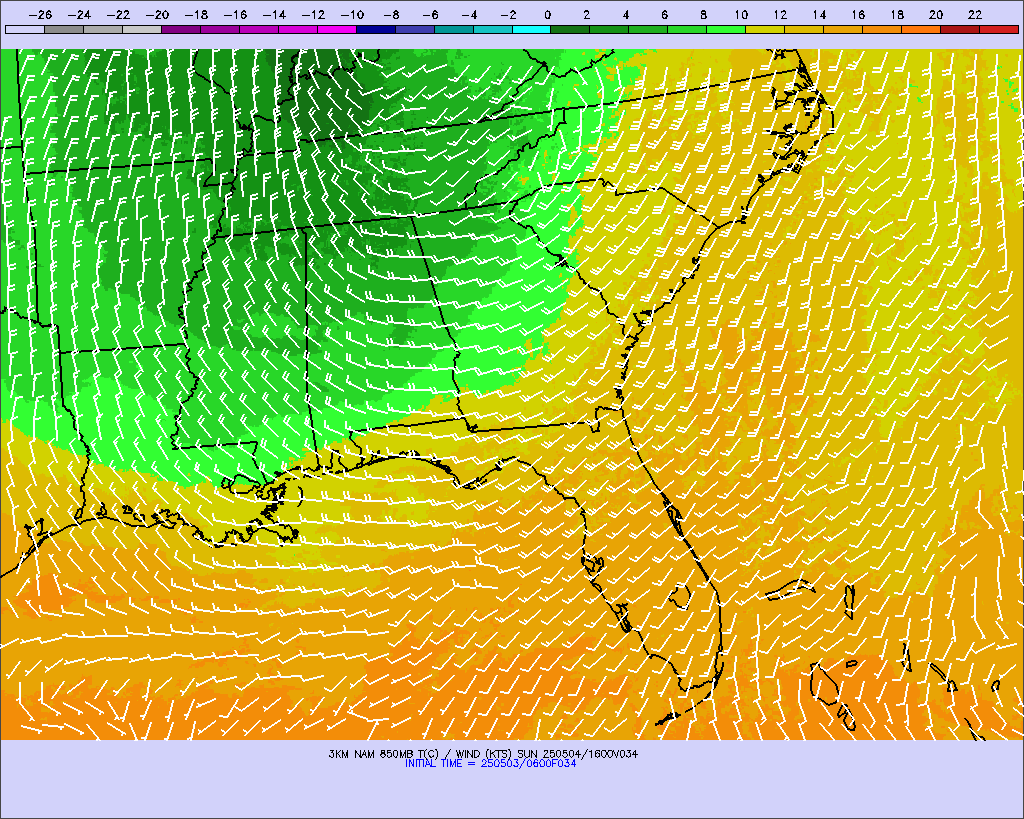Screen dimensions: 1024x819
Task: Select the color segment between -18 and -16
Action: [220, 29]
